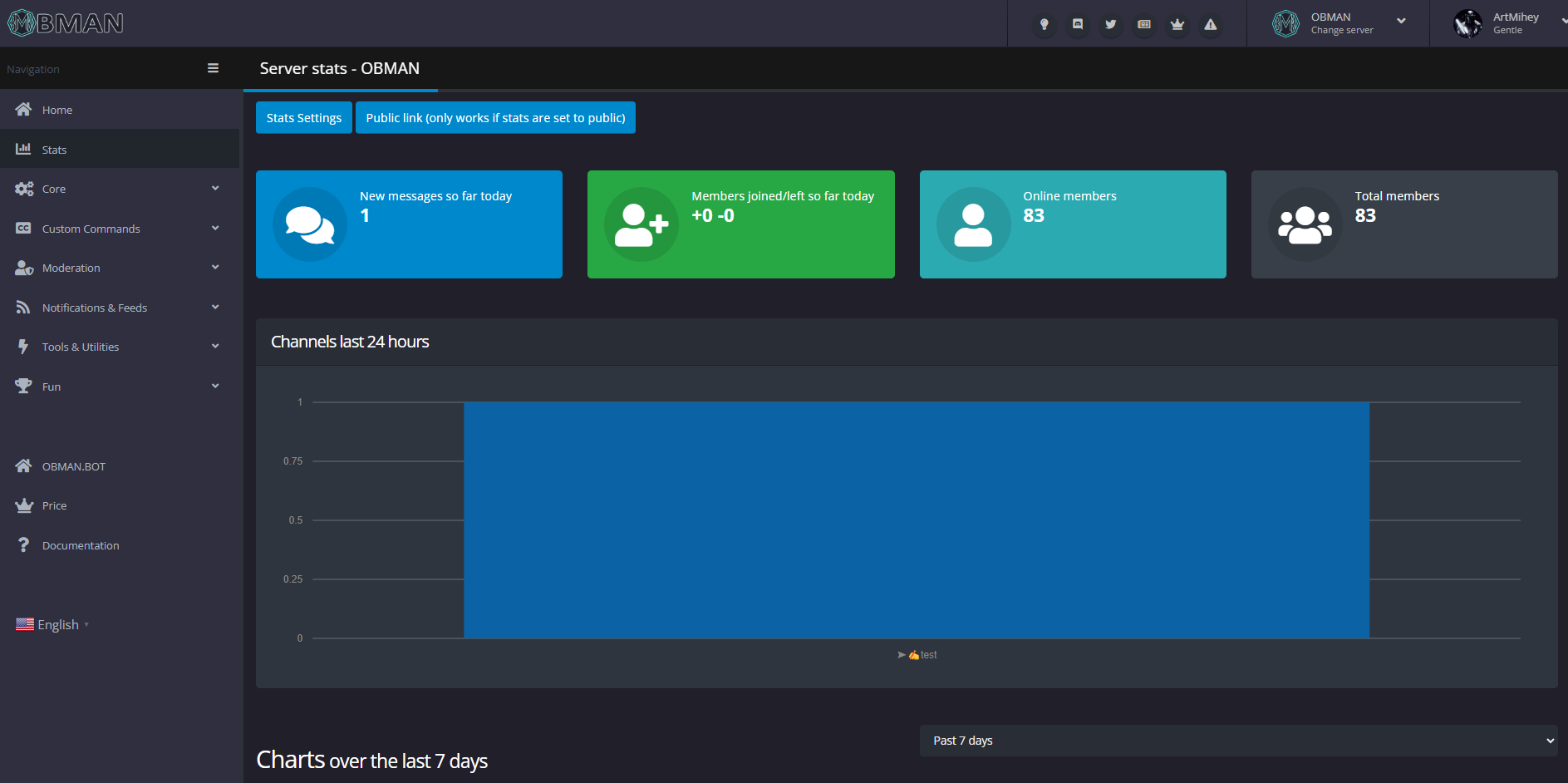This screenshot has height=783, width=1568.
Task: Open the Twitter bird icon
Action: (1110, 24)
